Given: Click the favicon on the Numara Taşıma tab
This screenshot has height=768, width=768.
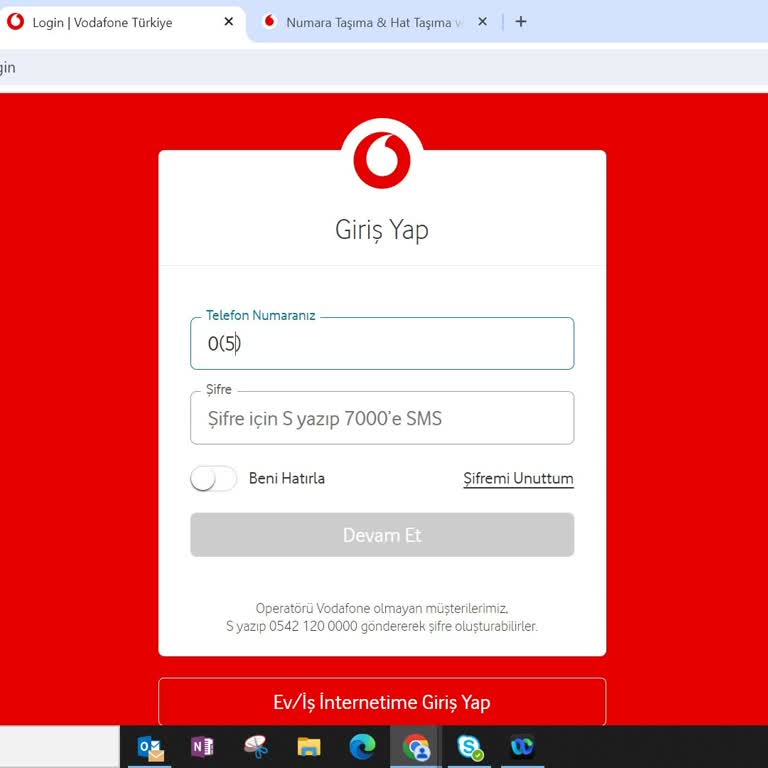Looking at the screenshot, I should click(269, 21).
